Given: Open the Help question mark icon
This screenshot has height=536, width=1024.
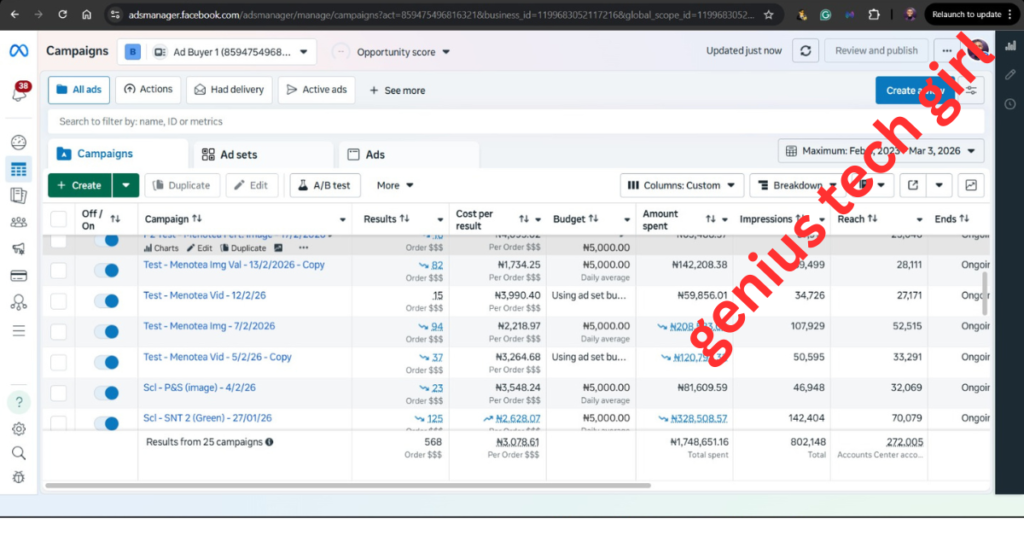Looking at the screenshot, I should [x=19, y=402].
